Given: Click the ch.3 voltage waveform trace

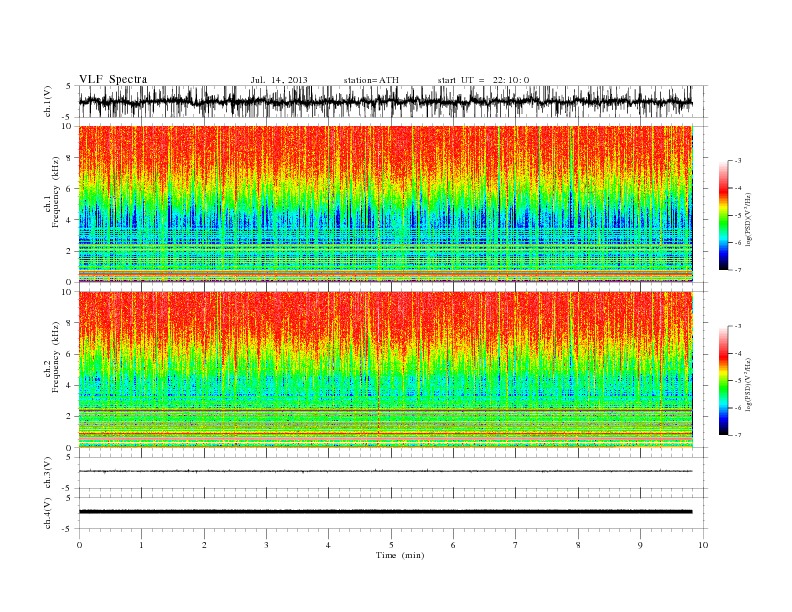Looking at the screenshot, I should click(385, 471).
